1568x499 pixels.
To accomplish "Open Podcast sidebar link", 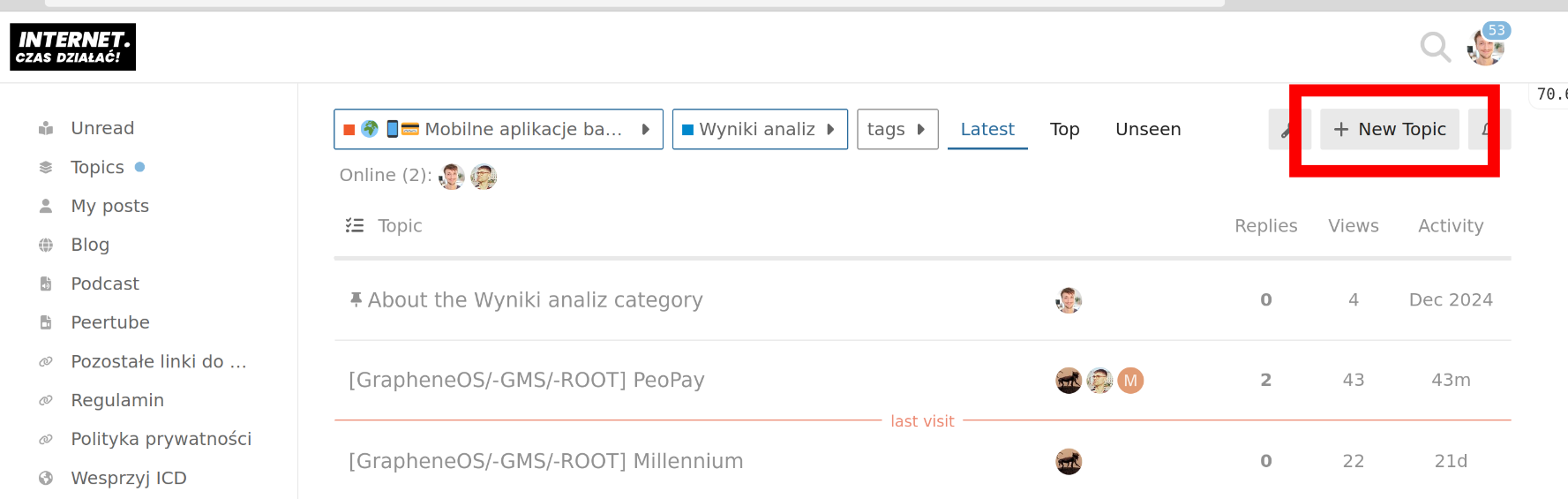I will click(x=105, y=284).
